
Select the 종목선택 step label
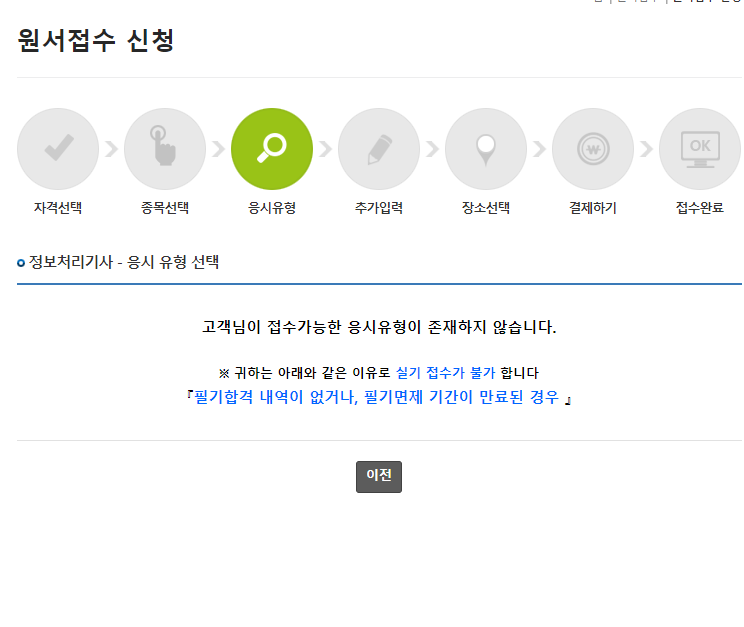click(x=165, y=208)
